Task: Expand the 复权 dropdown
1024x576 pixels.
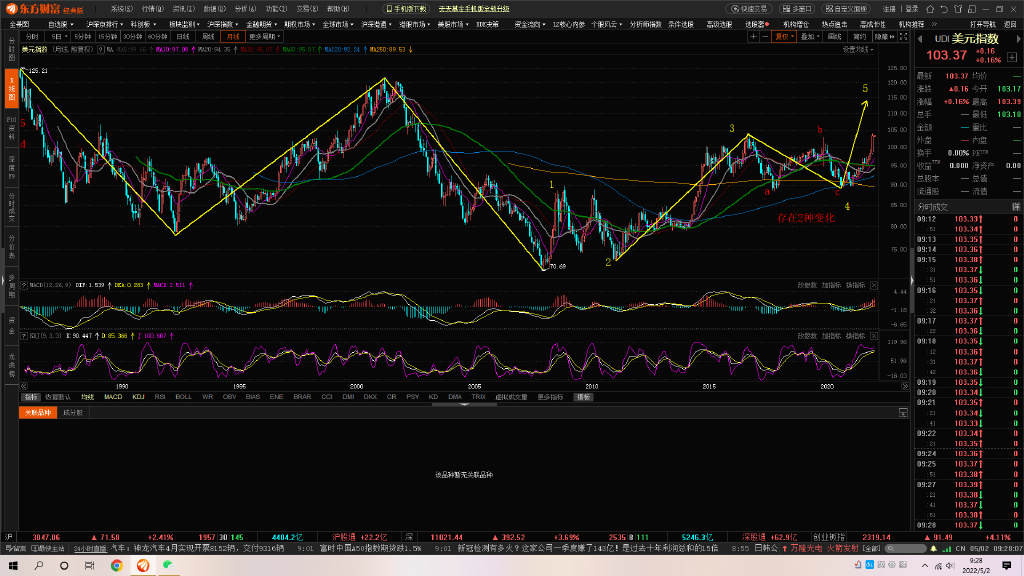Action: pos(785,36)
